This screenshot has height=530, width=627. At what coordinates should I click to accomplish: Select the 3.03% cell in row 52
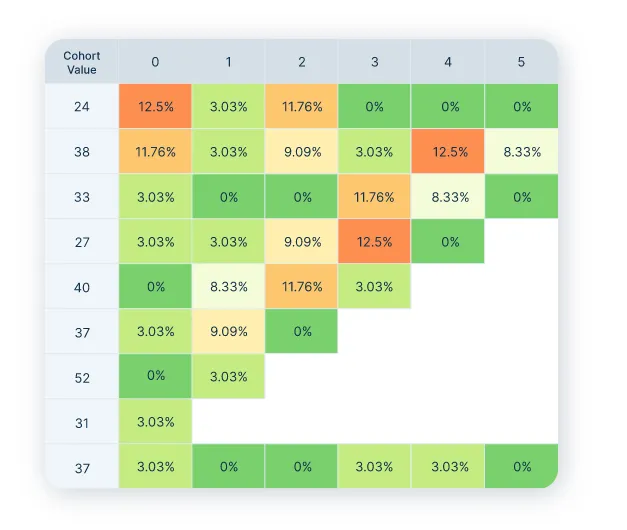pyautogui.click(x=228, y=377)
